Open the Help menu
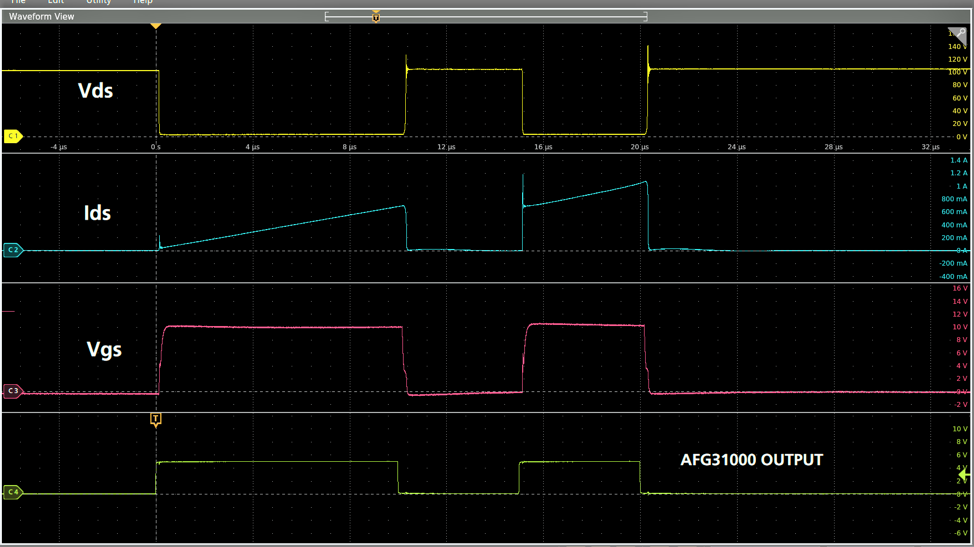 coord(143,2)
